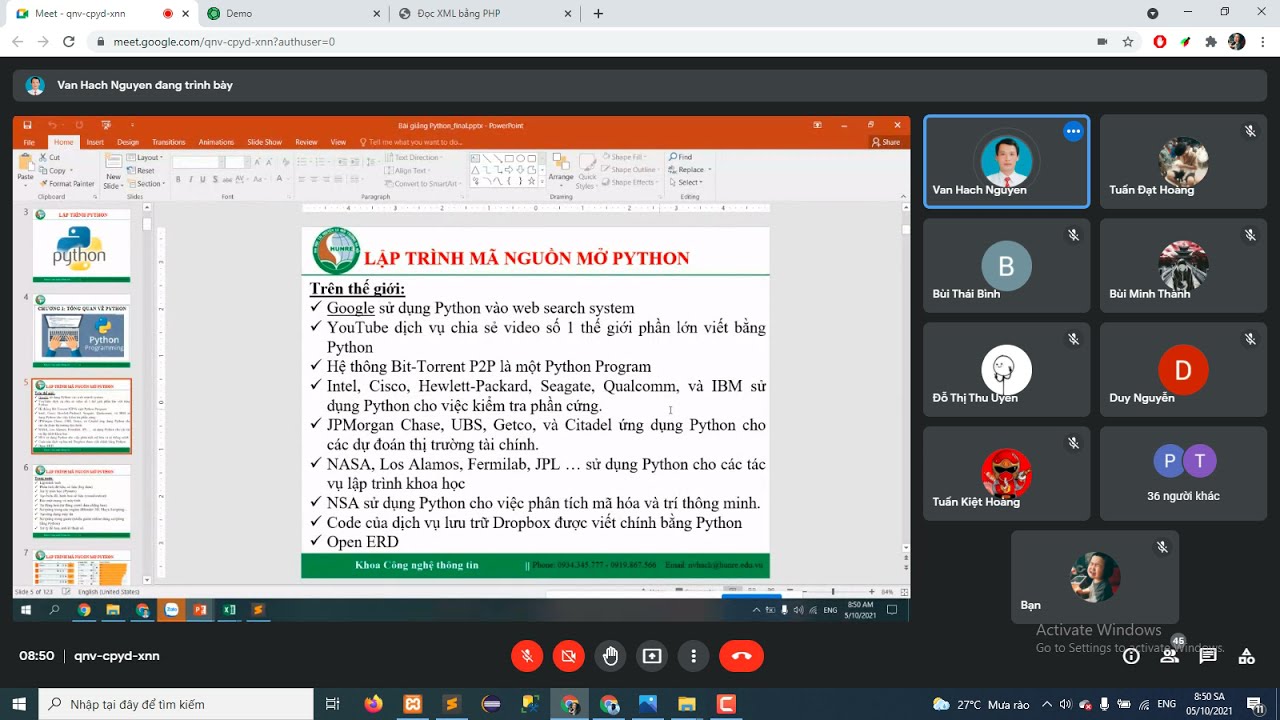1280x720 pixels.
Task: Select the Duy Nguyễn participant tile
Action: click(1183, 370)
